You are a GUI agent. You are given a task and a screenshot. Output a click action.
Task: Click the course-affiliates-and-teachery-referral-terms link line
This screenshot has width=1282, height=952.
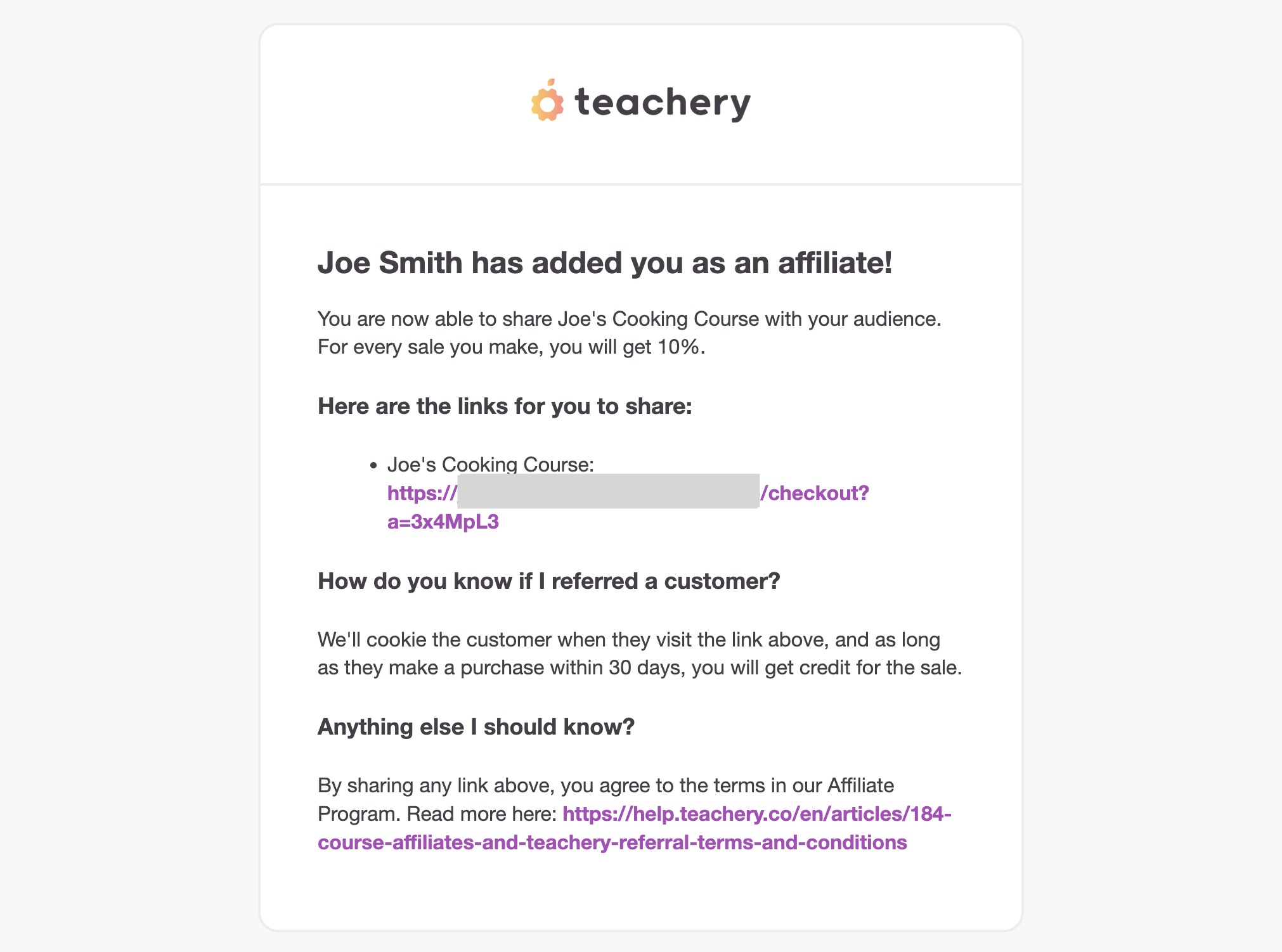coord(612,842)
